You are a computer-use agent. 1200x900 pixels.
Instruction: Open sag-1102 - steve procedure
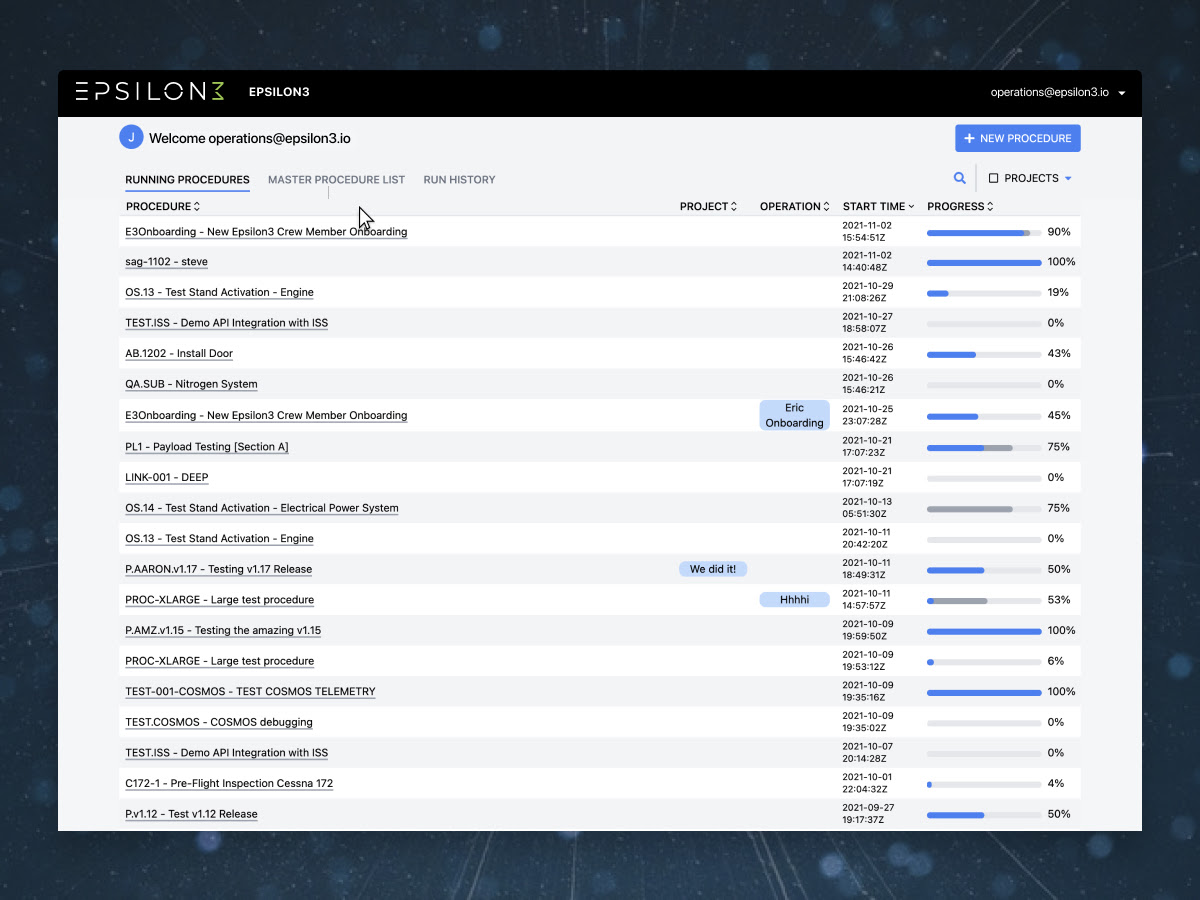click(x=166, y=262)
